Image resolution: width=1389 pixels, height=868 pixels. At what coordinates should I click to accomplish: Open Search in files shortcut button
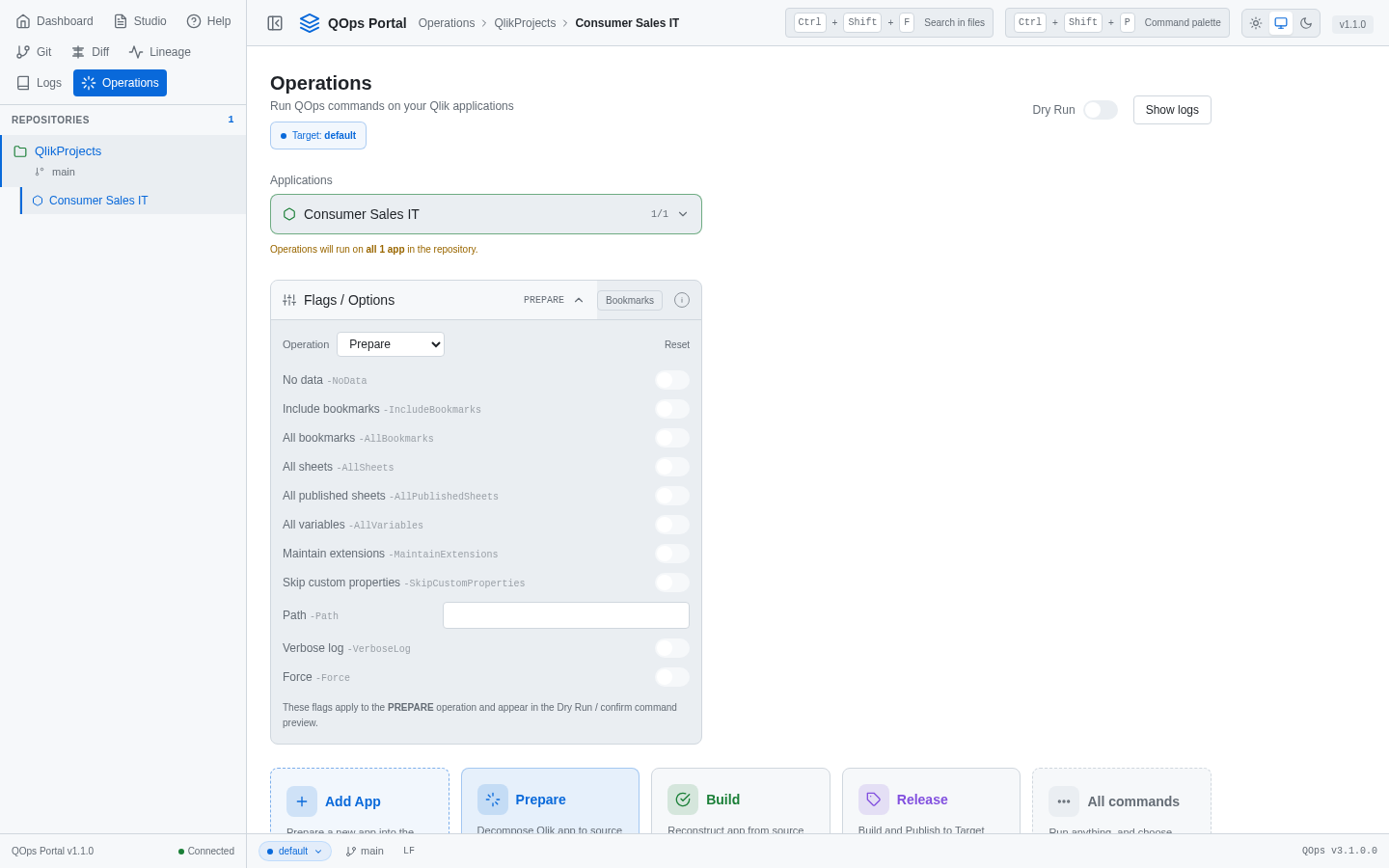click(889, 23)
